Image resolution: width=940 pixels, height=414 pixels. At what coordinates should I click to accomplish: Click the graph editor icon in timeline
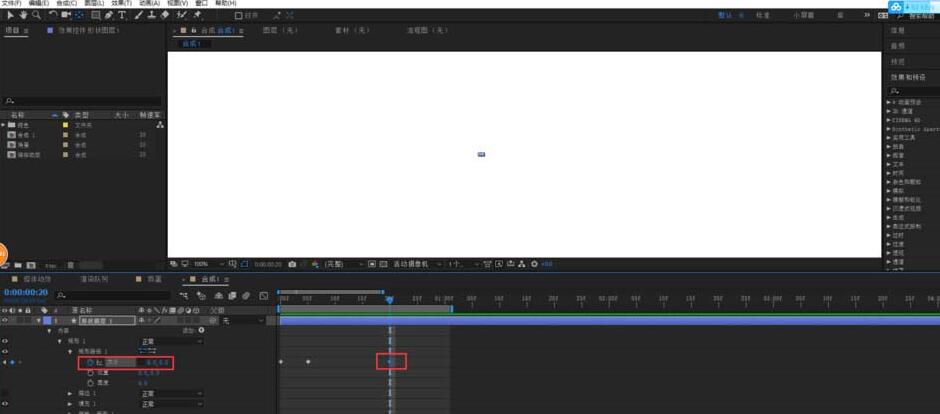(264, 295)
